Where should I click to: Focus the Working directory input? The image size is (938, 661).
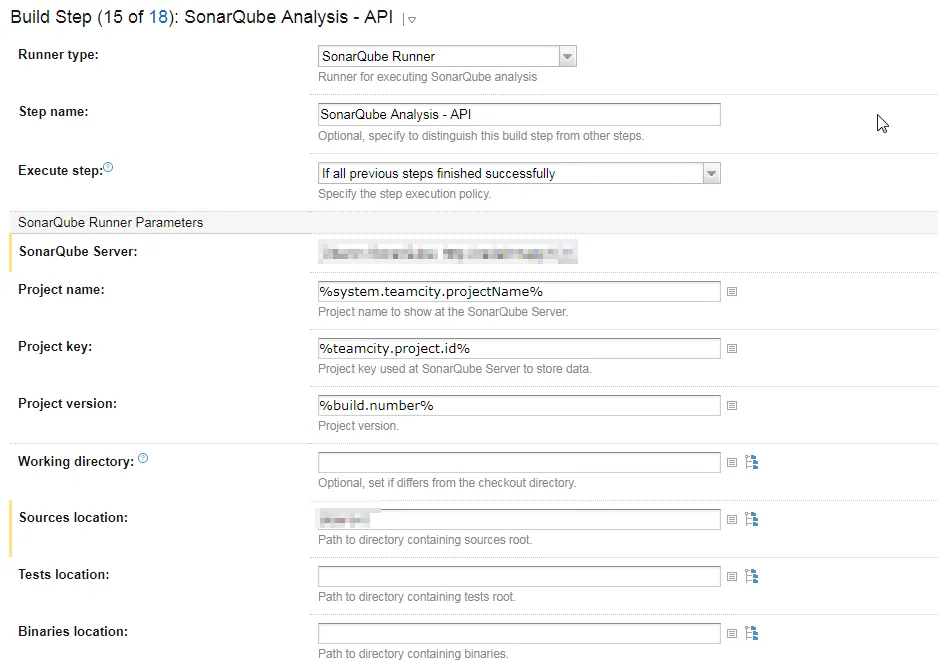[x=519, y=462]
